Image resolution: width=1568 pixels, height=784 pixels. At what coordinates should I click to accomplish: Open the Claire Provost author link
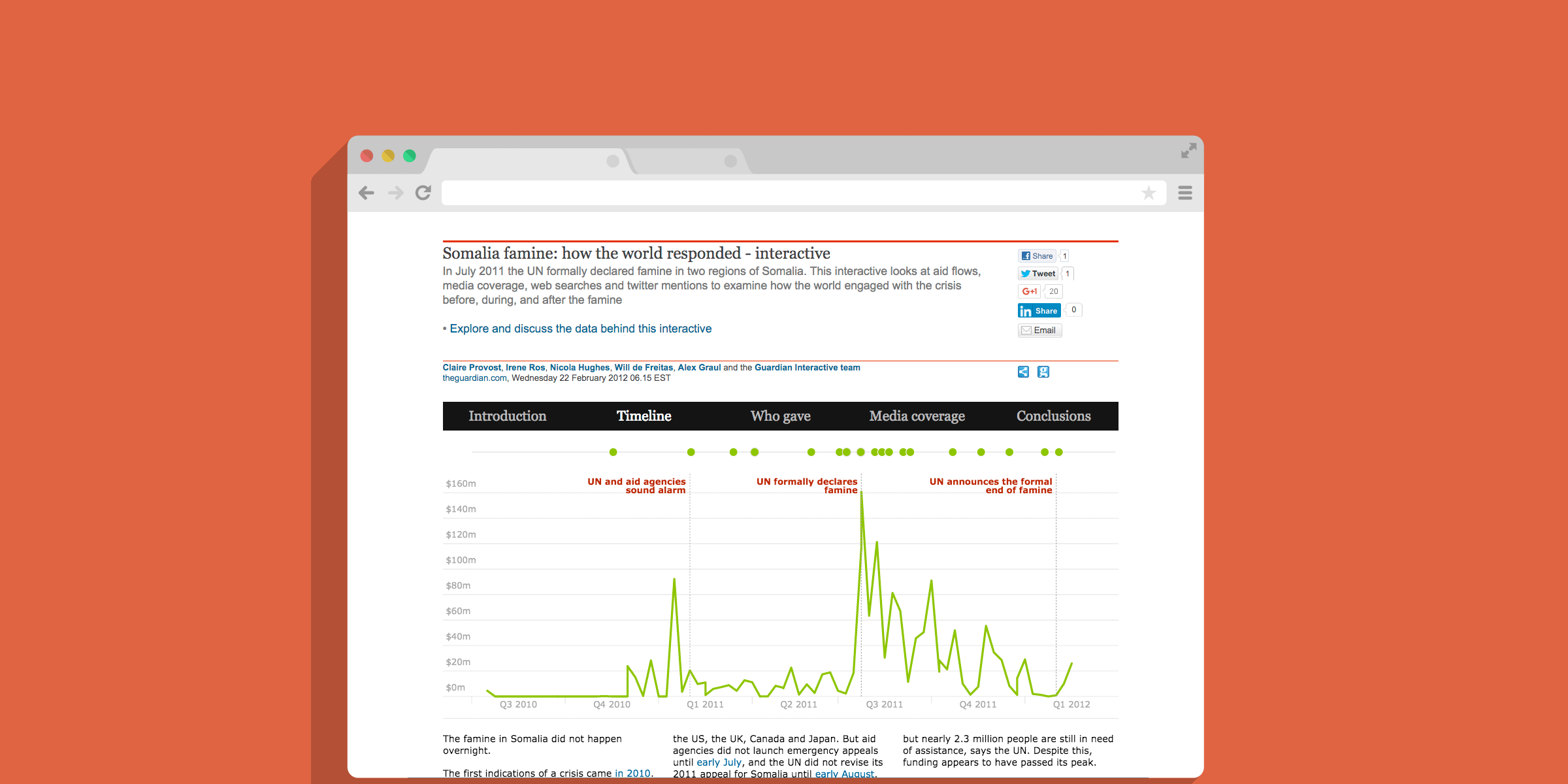[472, 368]
